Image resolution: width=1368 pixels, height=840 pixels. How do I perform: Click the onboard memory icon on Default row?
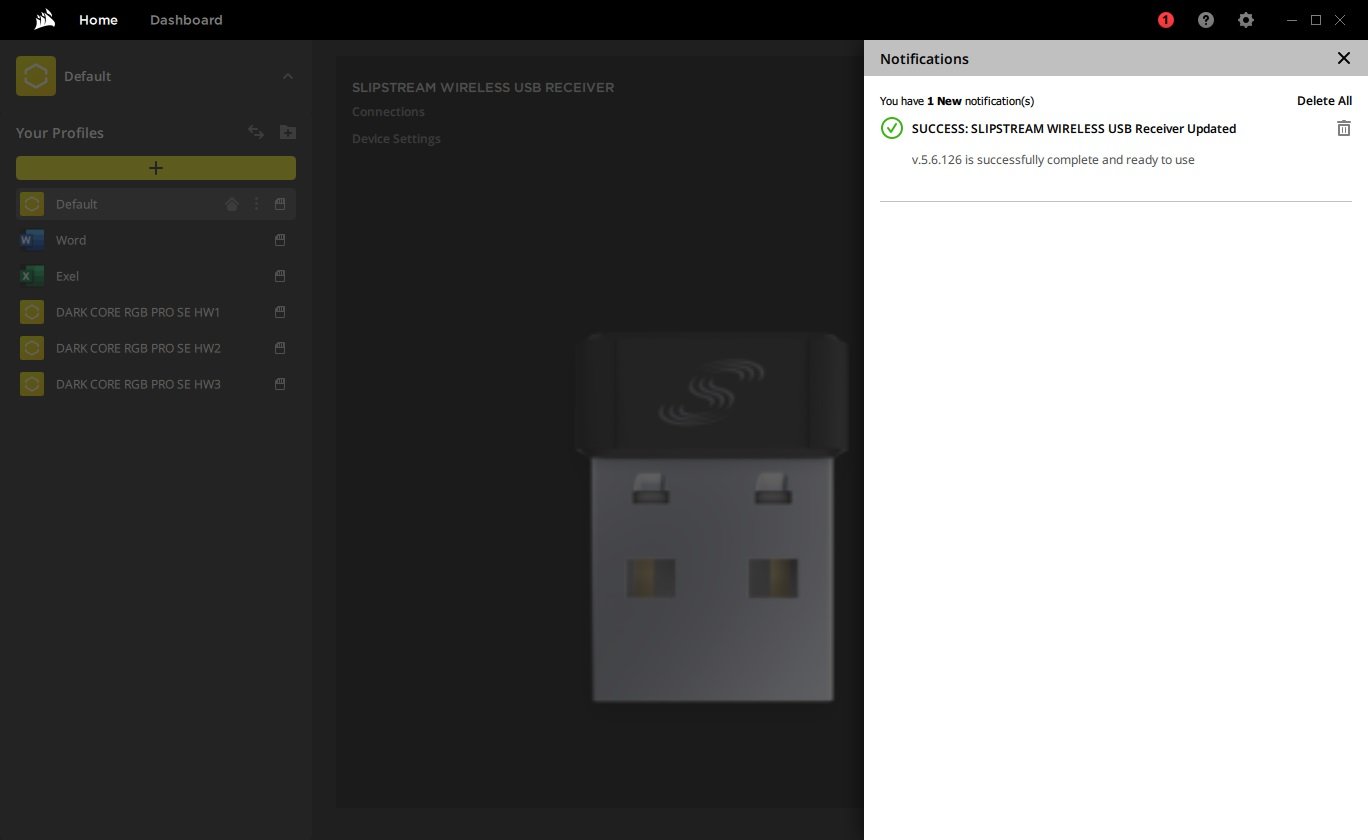coord(280,204)
